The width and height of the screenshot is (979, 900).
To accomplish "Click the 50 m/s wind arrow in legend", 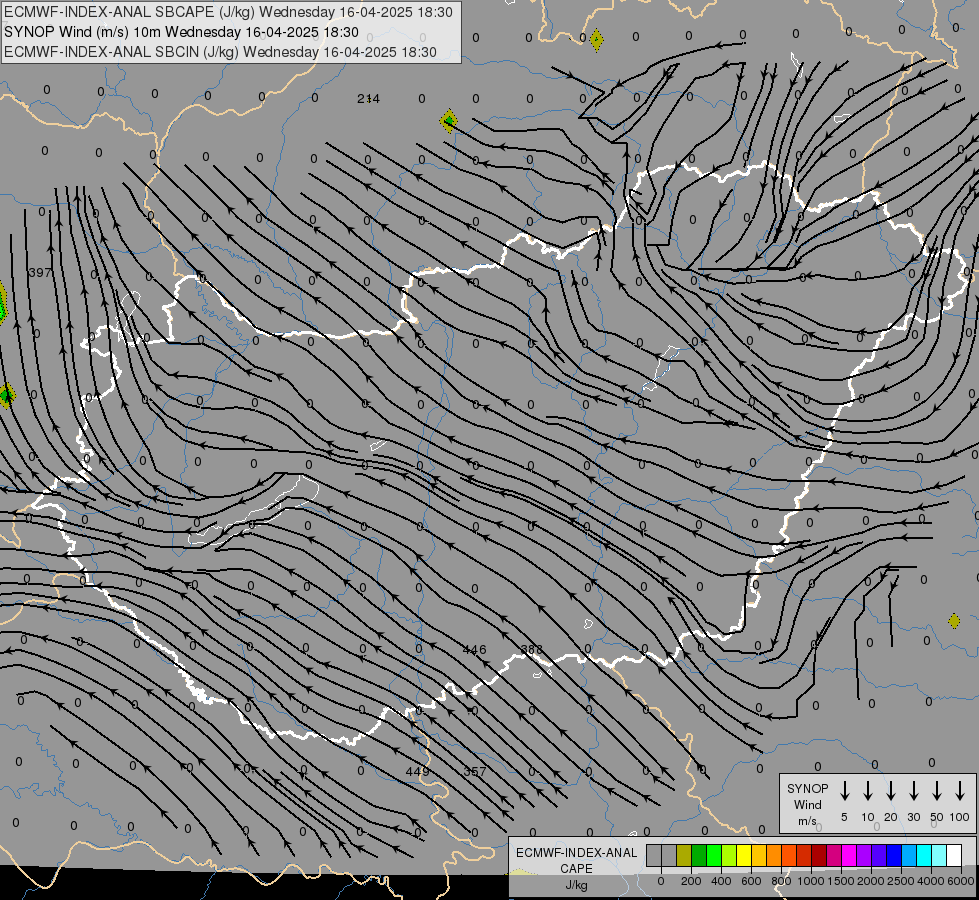I will 937,791.
